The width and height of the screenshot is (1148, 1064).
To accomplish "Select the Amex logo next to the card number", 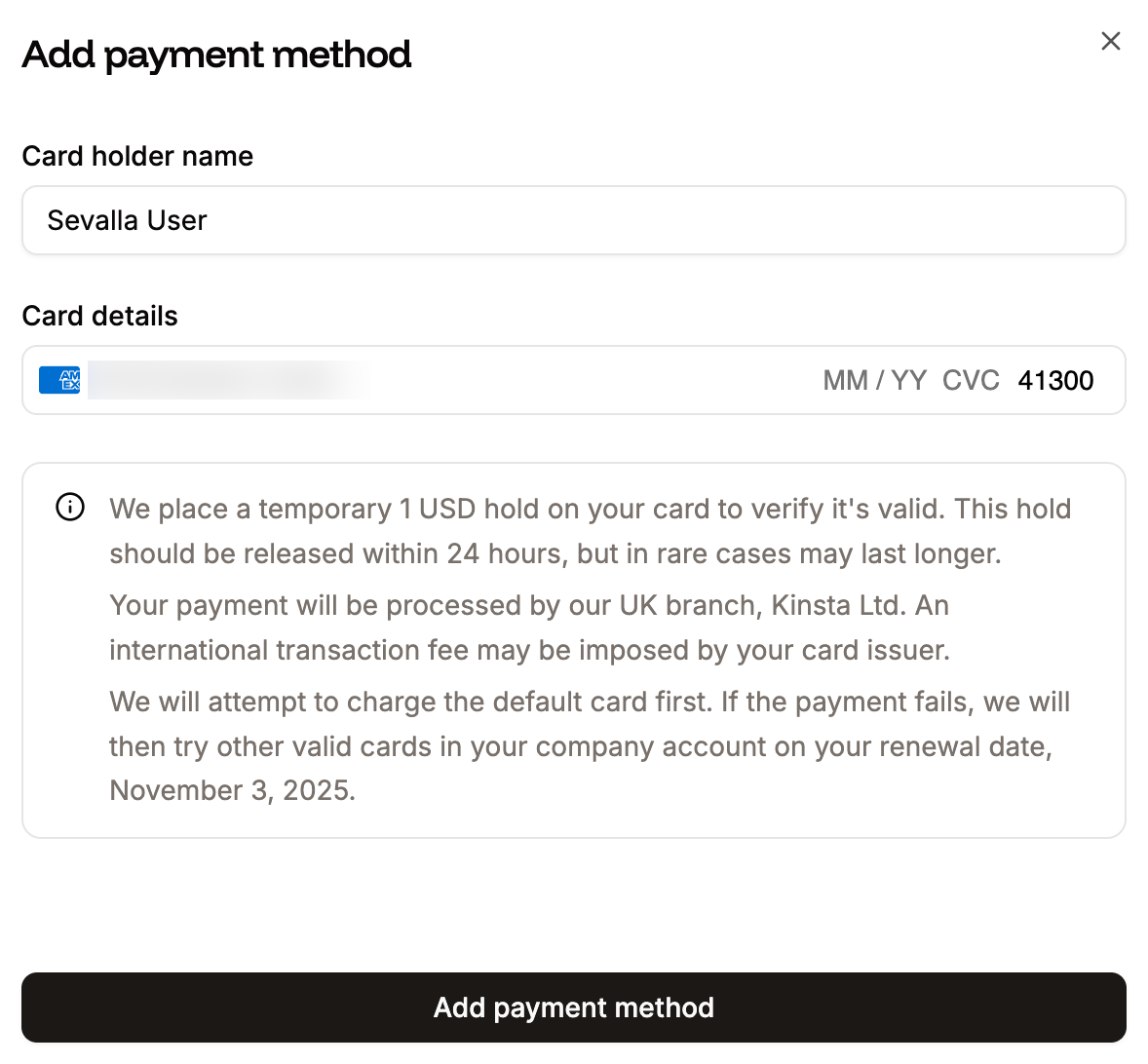I will point(58,379).
